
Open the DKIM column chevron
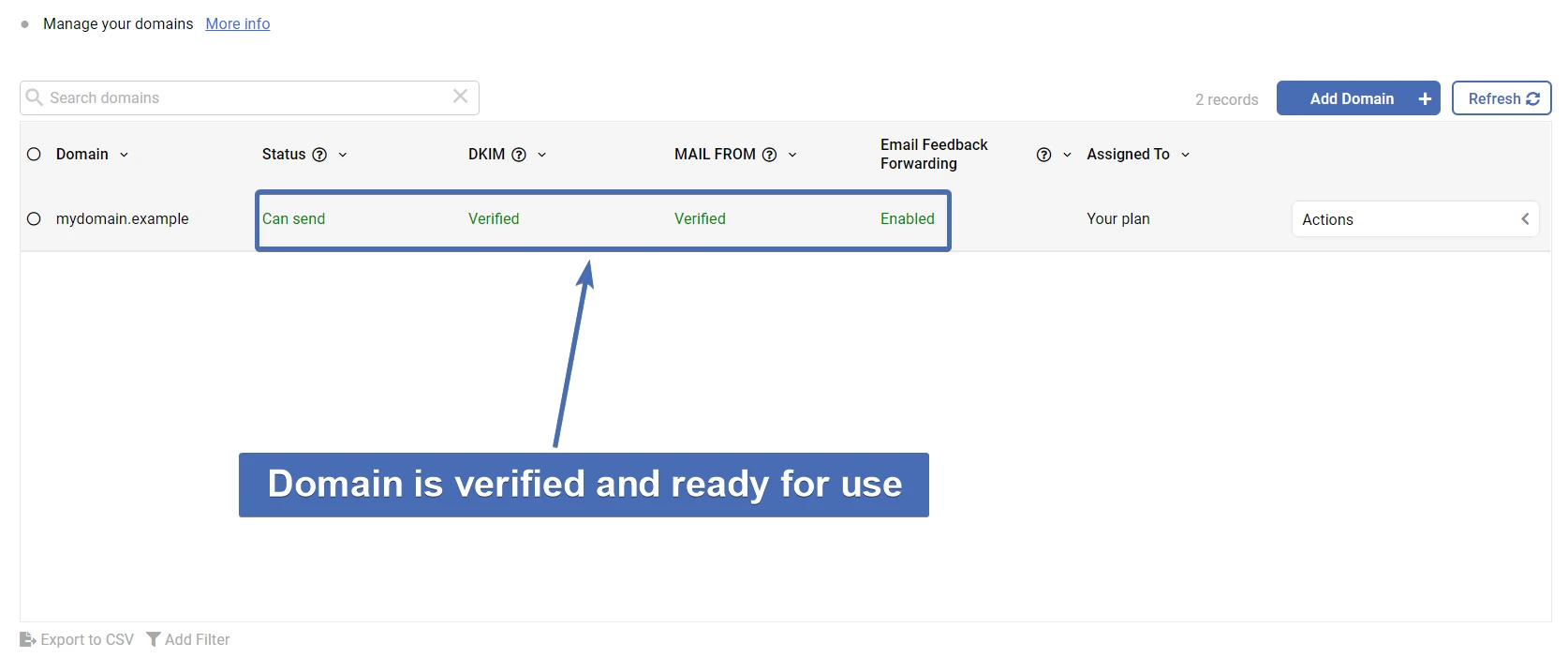pos(541,155)
